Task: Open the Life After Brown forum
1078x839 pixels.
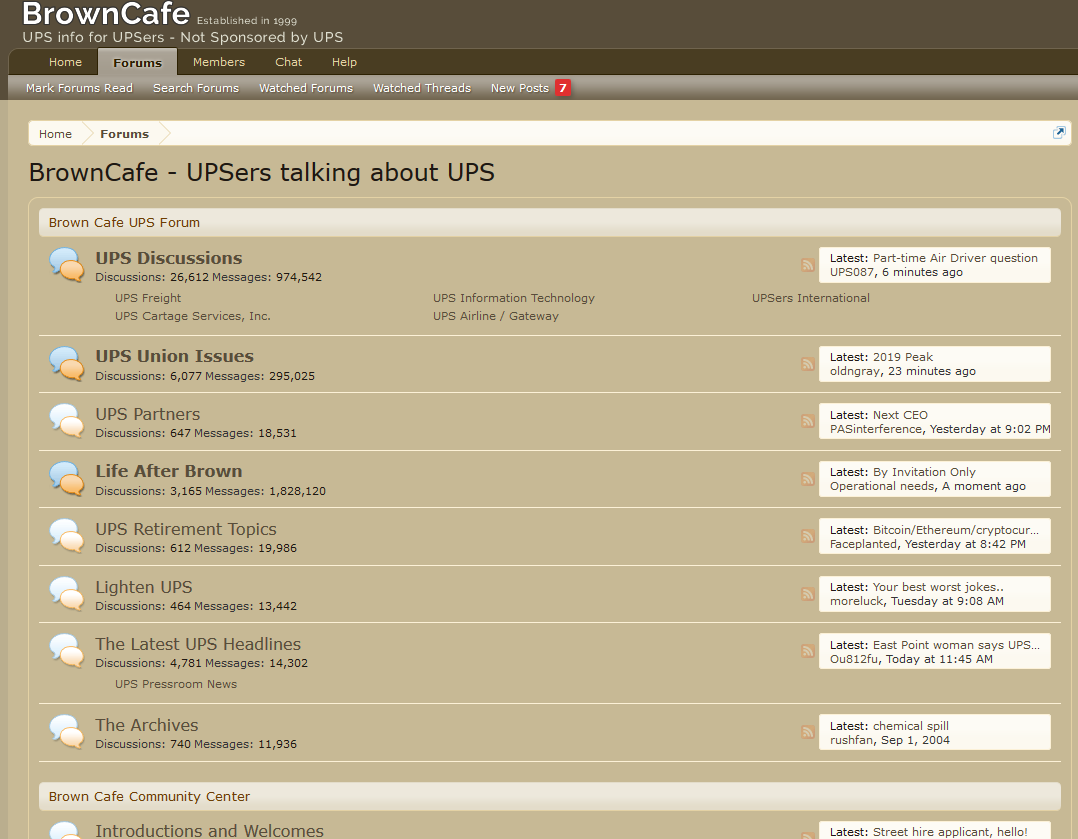Action: pyautogui.click(x=168, y=471)
